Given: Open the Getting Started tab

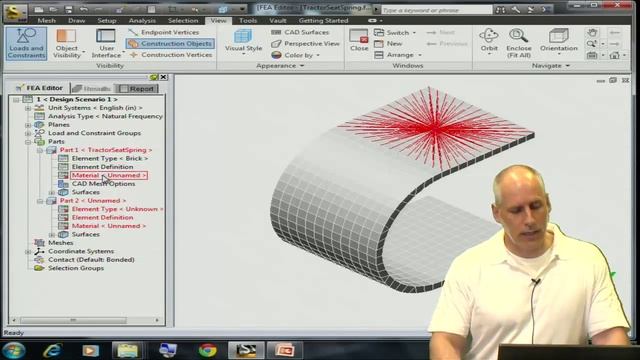Looking at the screenshot, I should coord(323,20).
